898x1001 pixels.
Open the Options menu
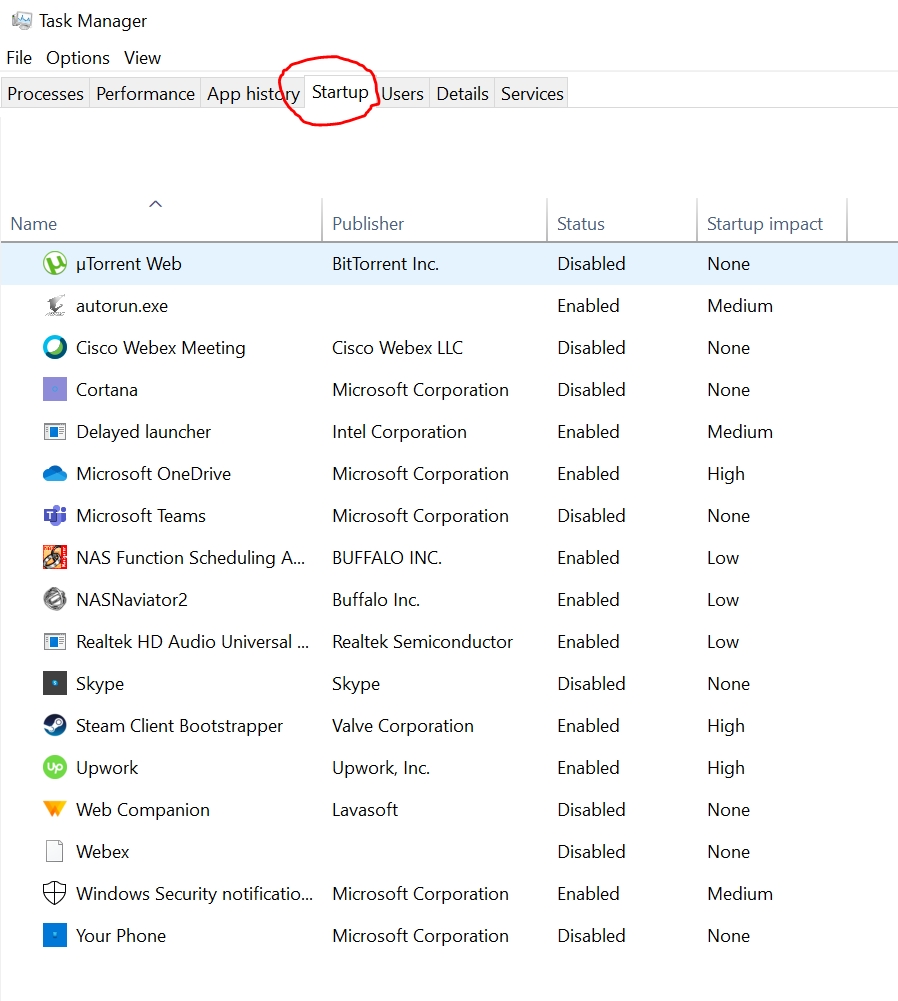[x=78, y=58]
